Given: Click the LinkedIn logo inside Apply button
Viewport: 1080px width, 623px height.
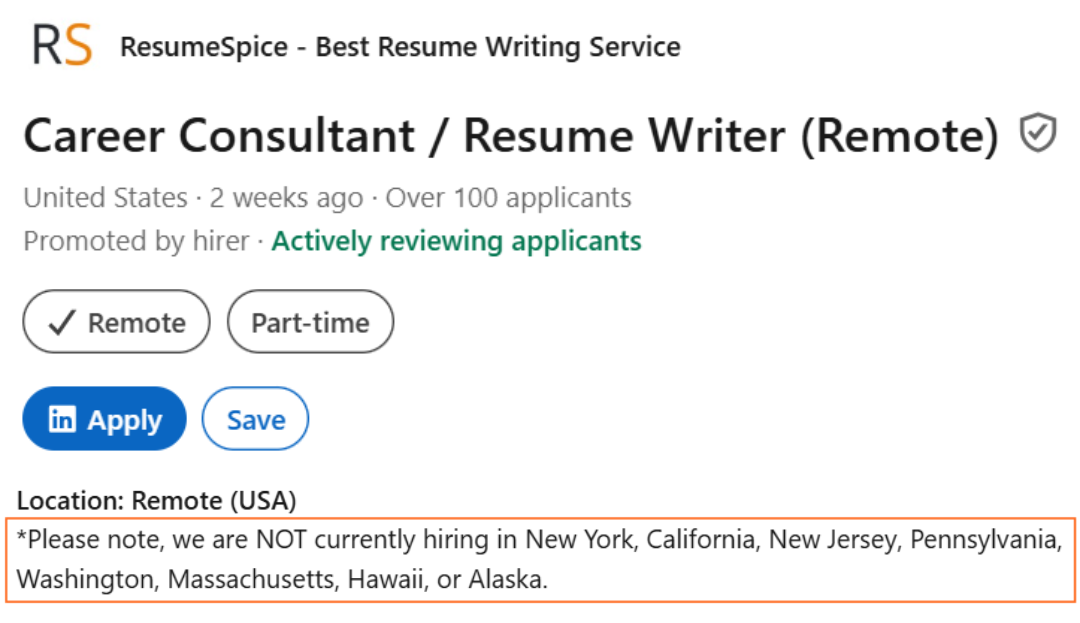Looking at the screenshot, I should (62, 420).
